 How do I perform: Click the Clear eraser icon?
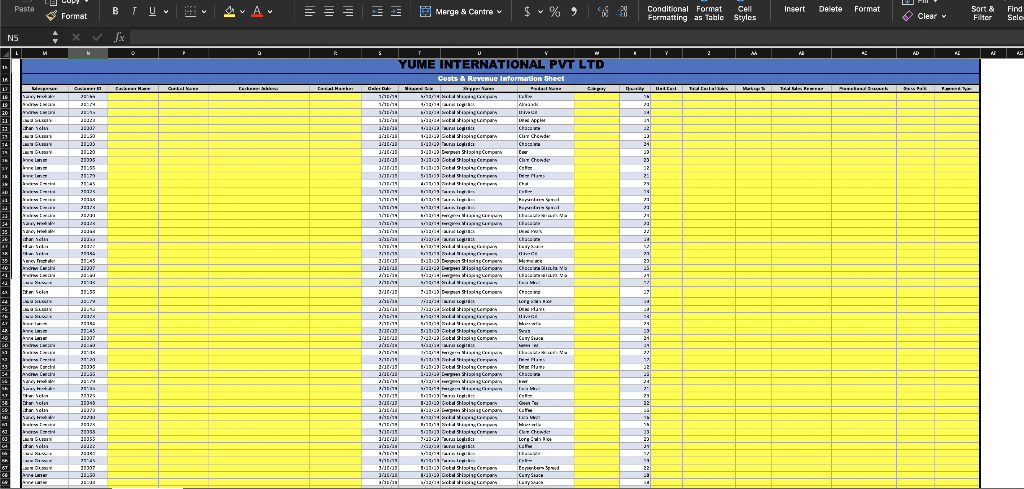[x=907, y=16]
